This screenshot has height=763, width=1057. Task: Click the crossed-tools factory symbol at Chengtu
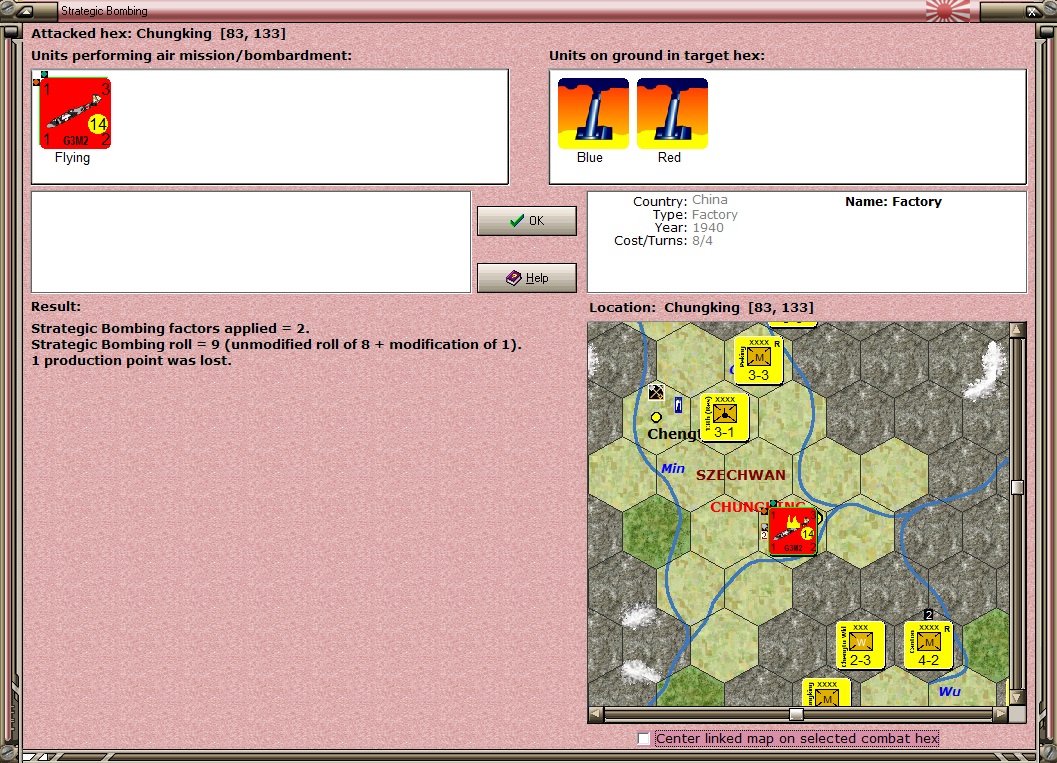[x=656, y=392]
